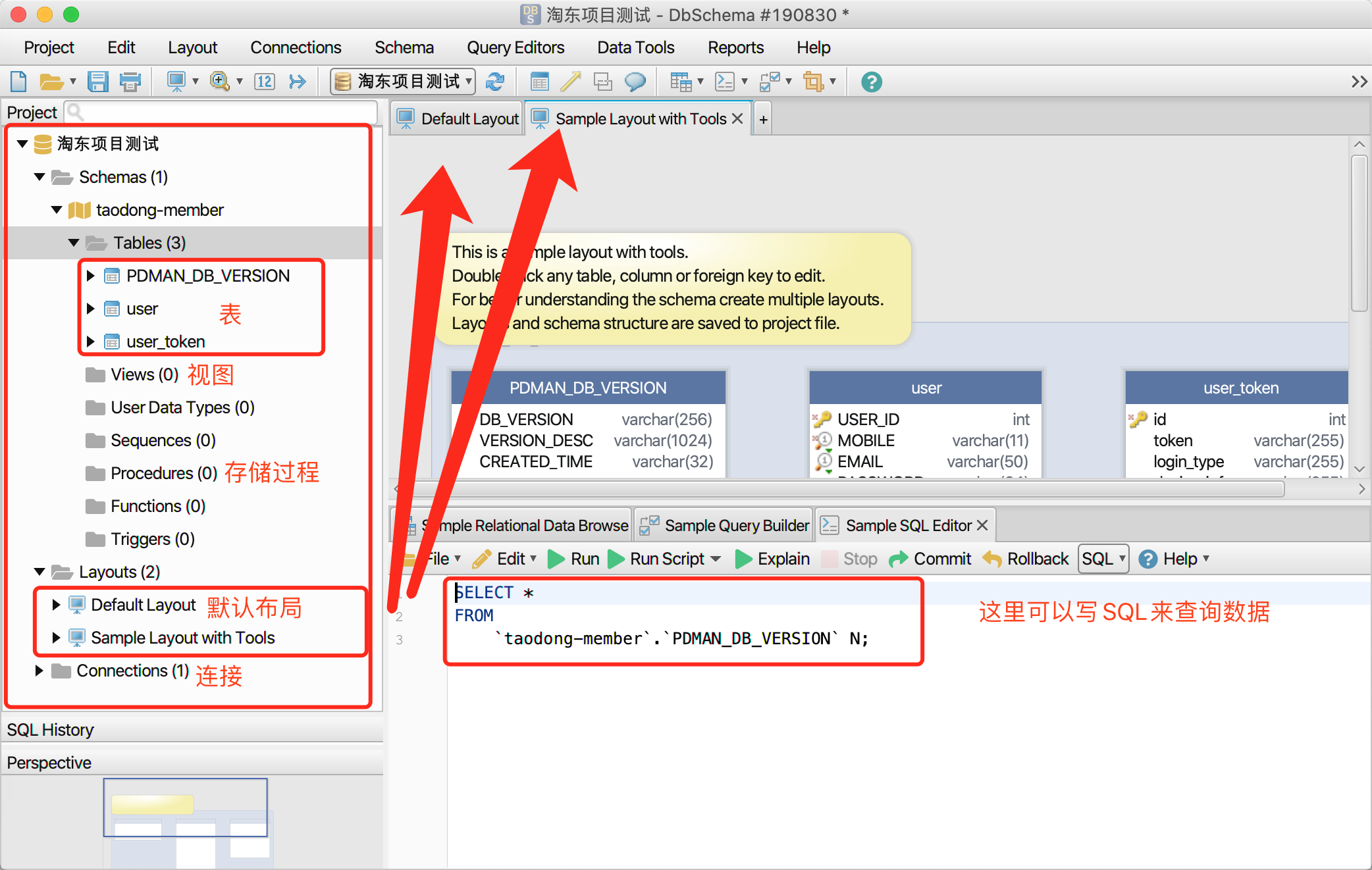Expand the Default Layout tree node
Screen dimensions: 1372x870
pyautogui.click(x=56, y=605)
